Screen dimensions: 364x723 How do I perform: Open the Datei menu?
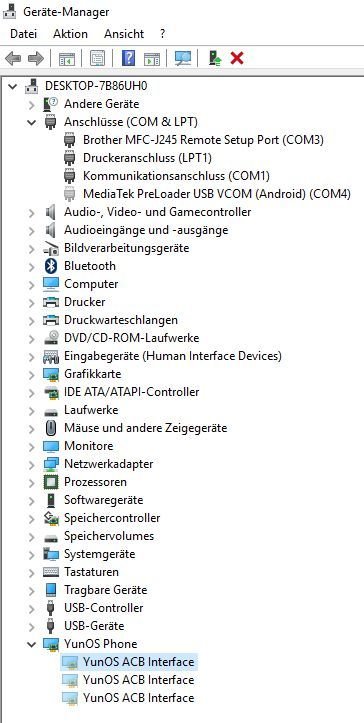(x=24, y=34)
